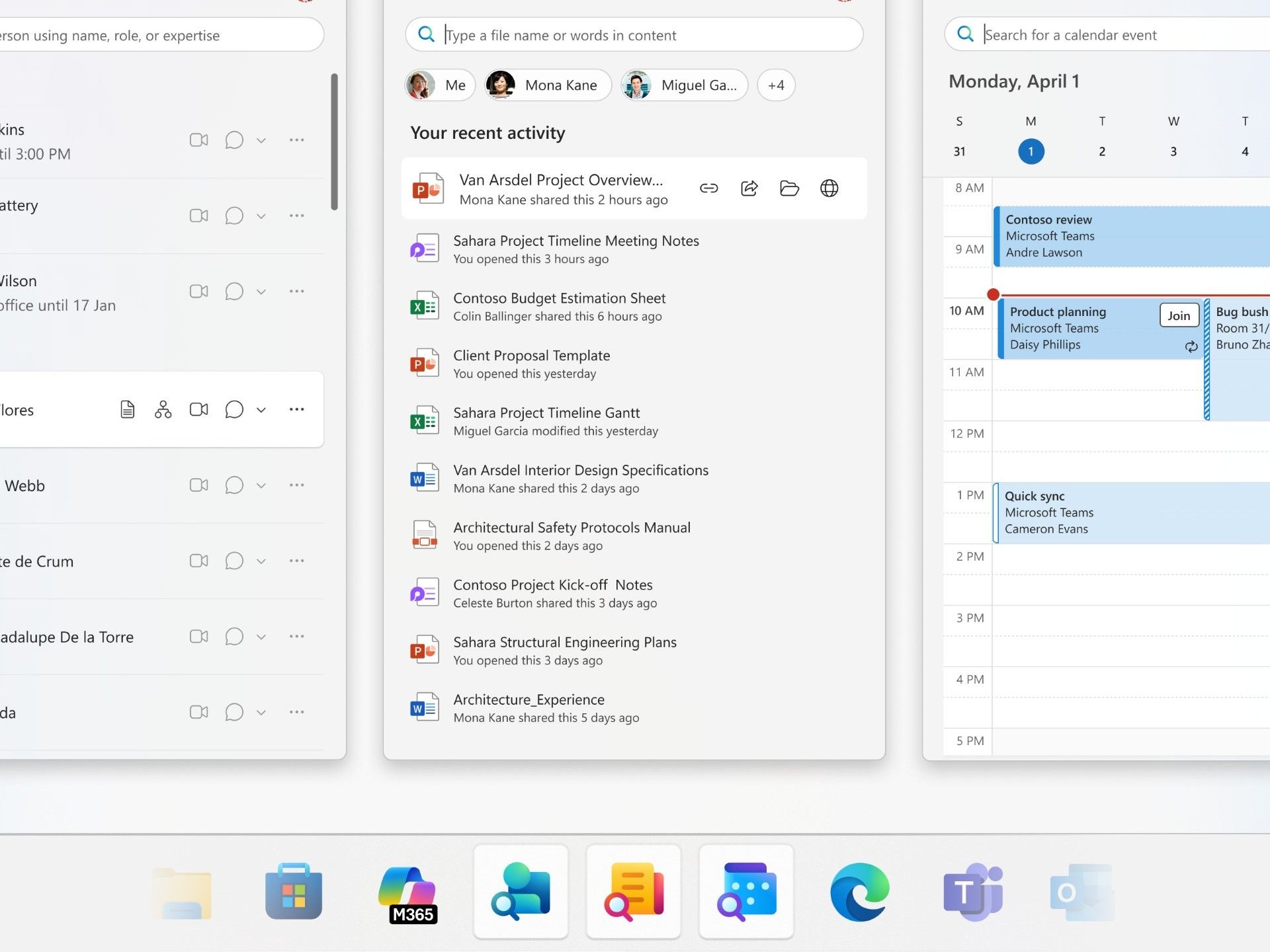Expand contact options chevron for de Crum

click(x=261, y=561)
